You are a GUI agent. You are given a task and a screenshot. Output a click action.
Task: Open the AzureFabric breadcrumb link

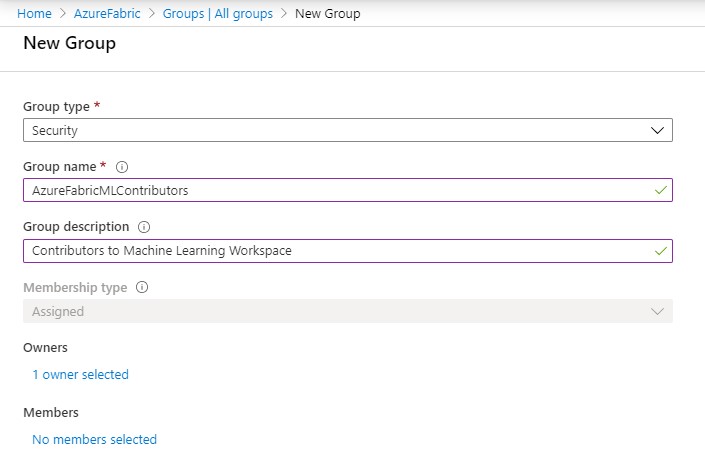click(107, 13)
